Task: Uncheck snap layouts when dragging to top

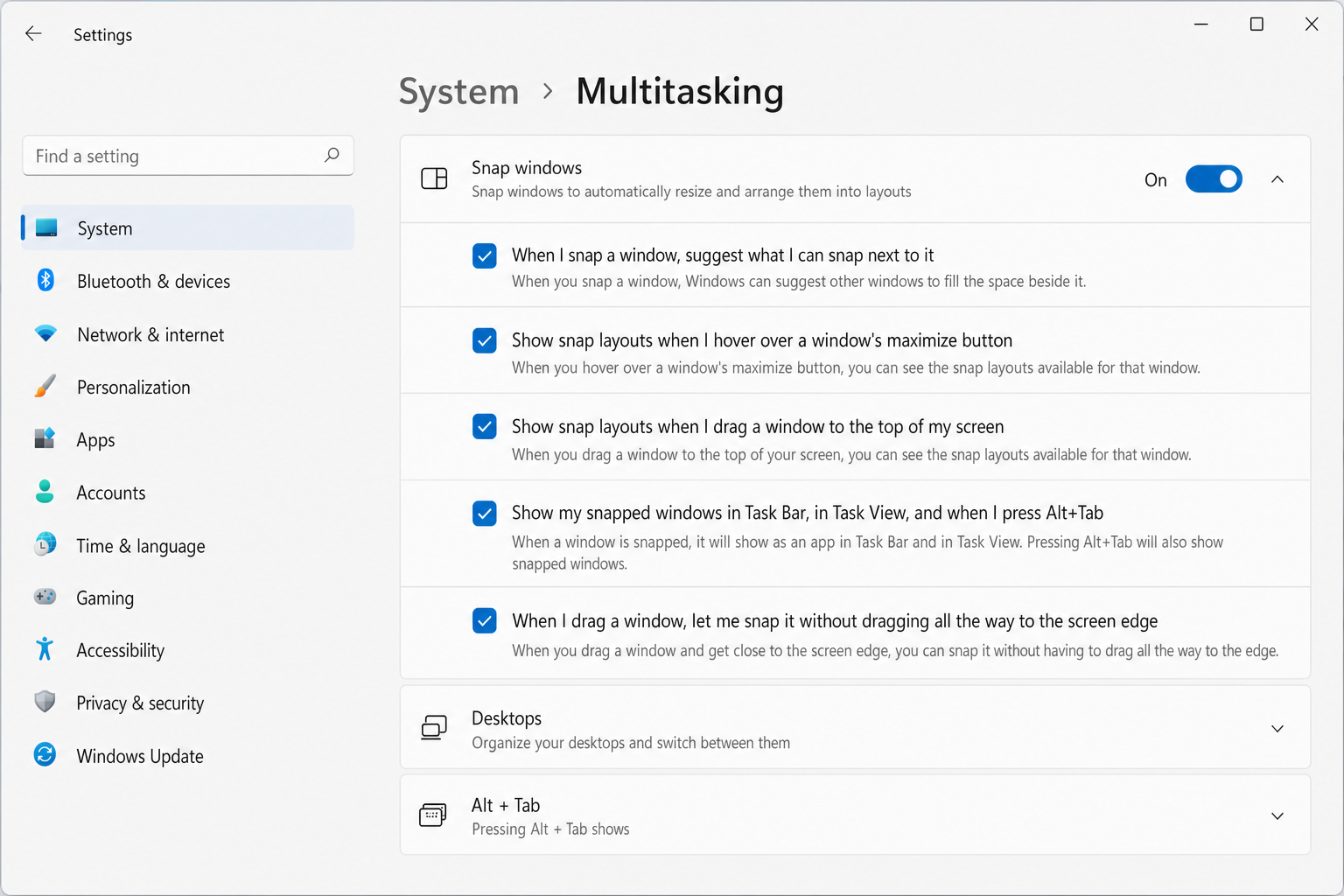Action: coord(485,426)
